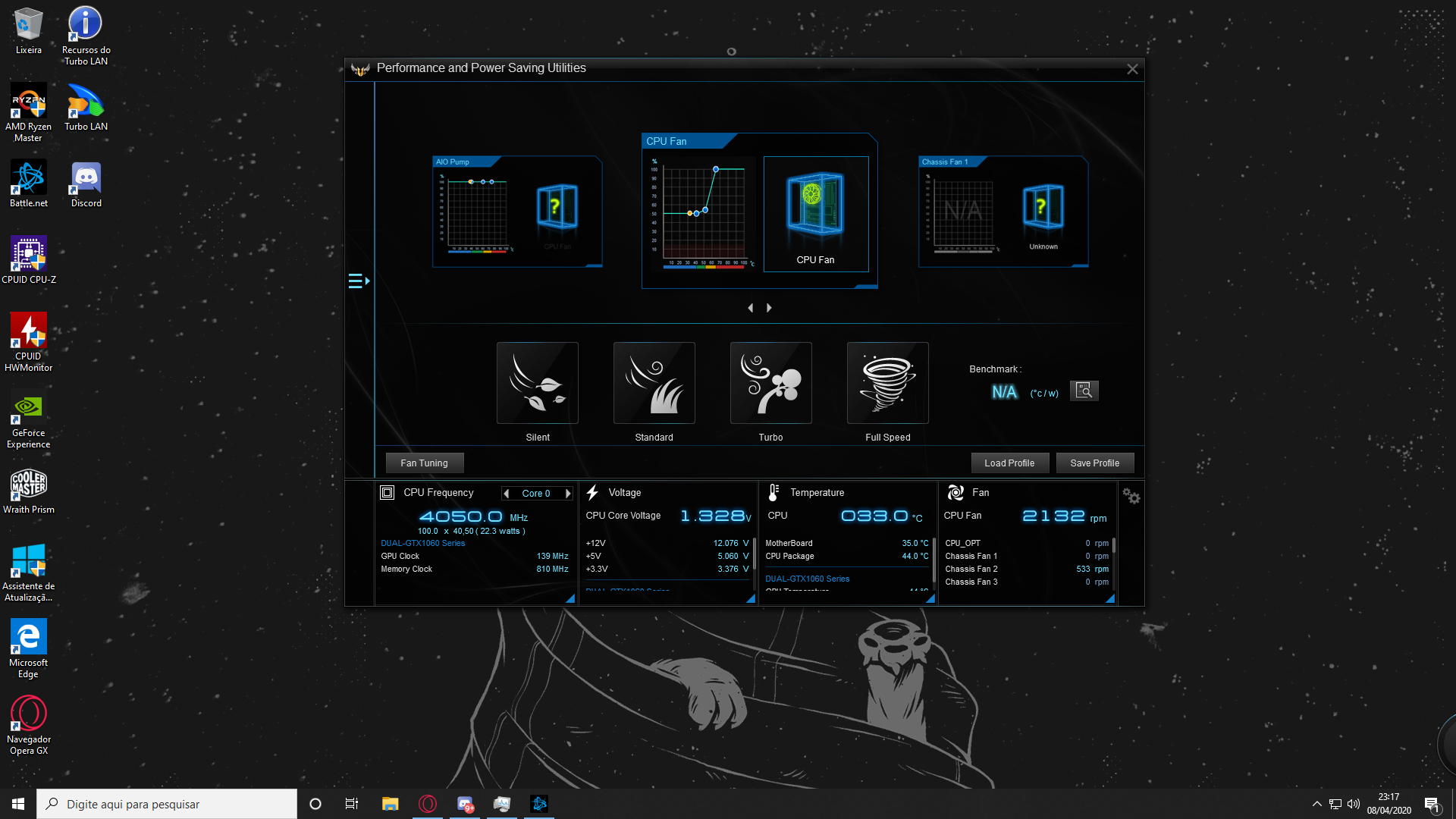Open File Explorer from taskbar

point(390,804)
